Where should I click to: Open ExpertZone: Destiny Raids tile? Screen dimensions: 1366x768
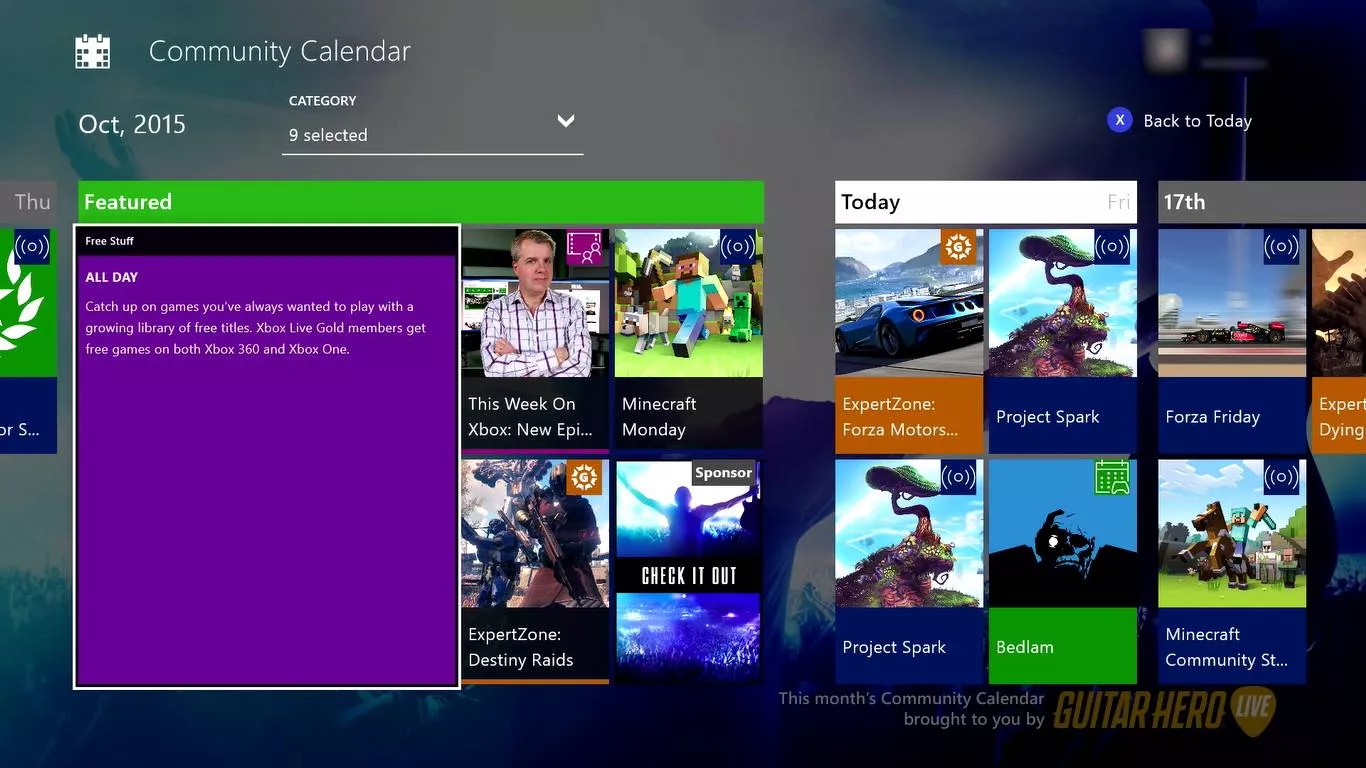(x=535, y=571)
